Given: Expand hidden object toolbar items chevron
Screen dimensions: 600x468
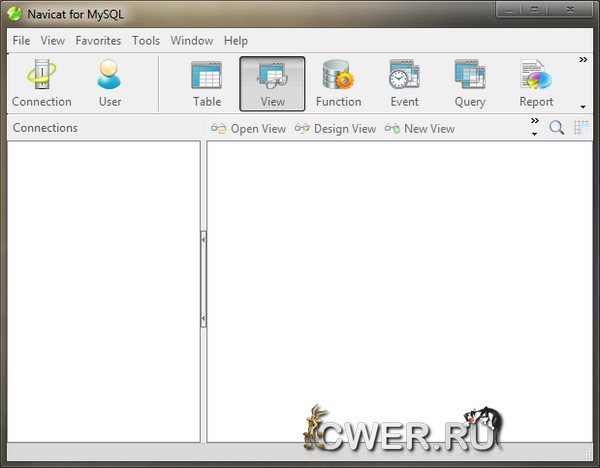Looking at the screenshot, I should [535, 121].
